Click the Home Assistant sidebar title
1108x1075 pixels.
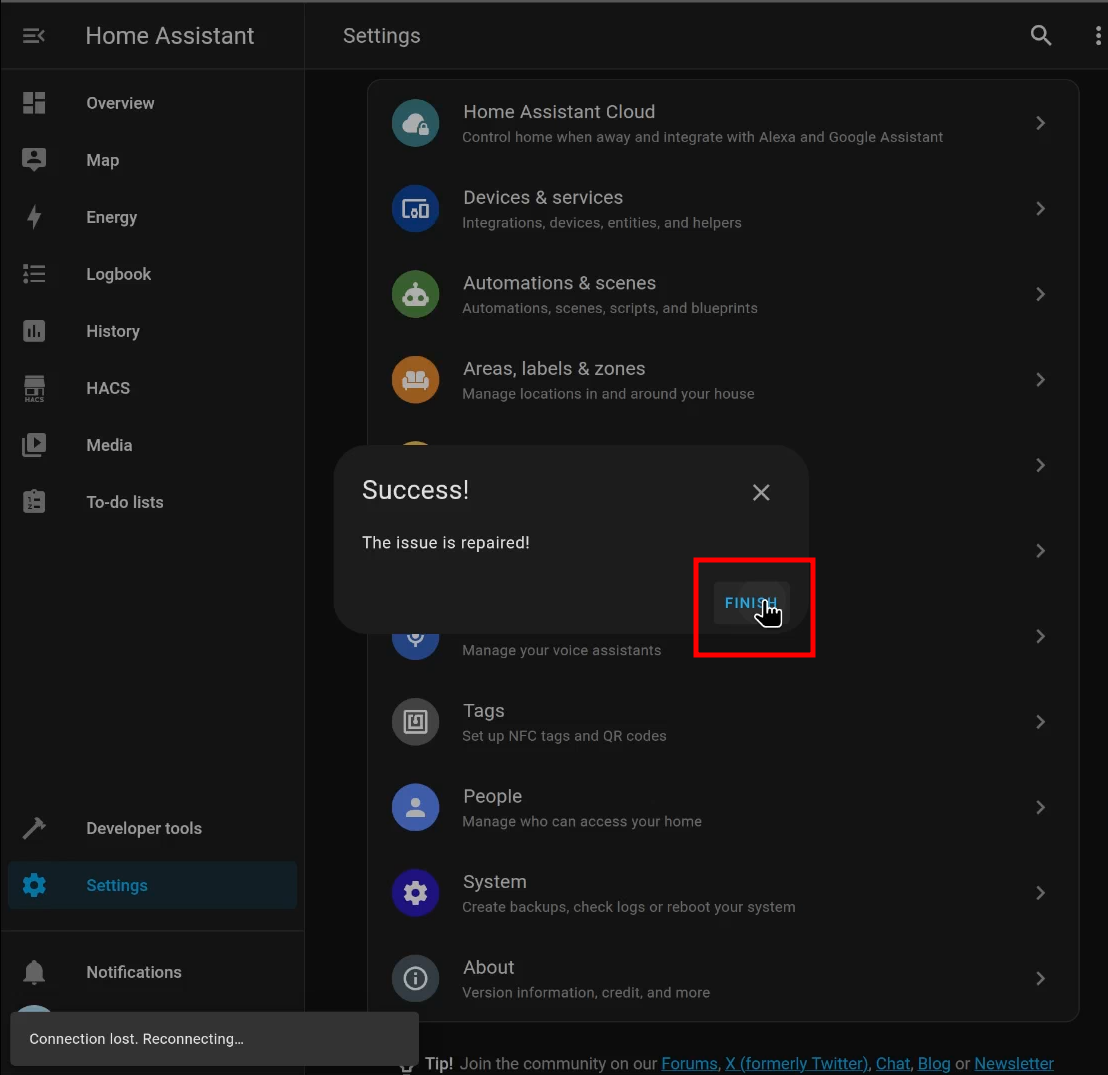pyautogui.click(x=170, y=35)
